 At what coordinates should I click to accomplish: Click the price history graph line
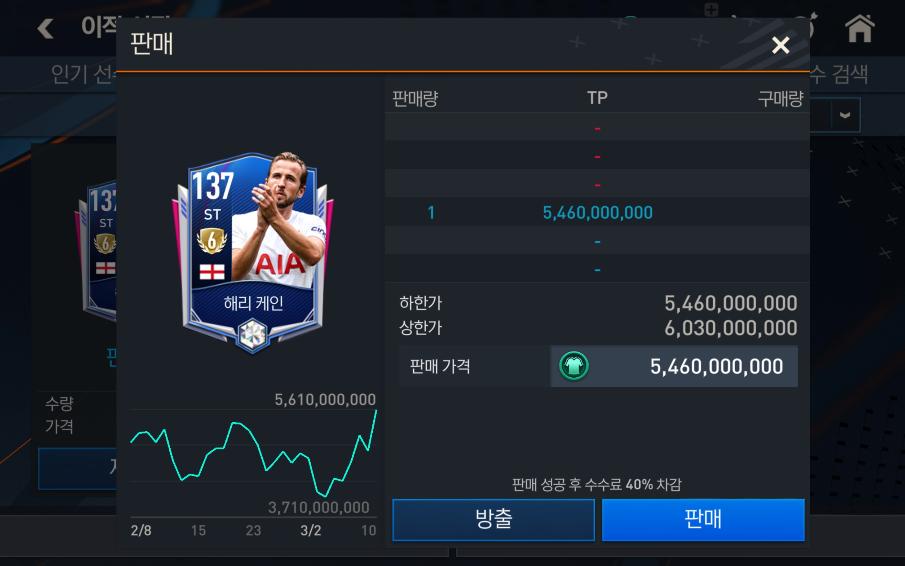tap(253, 453)
